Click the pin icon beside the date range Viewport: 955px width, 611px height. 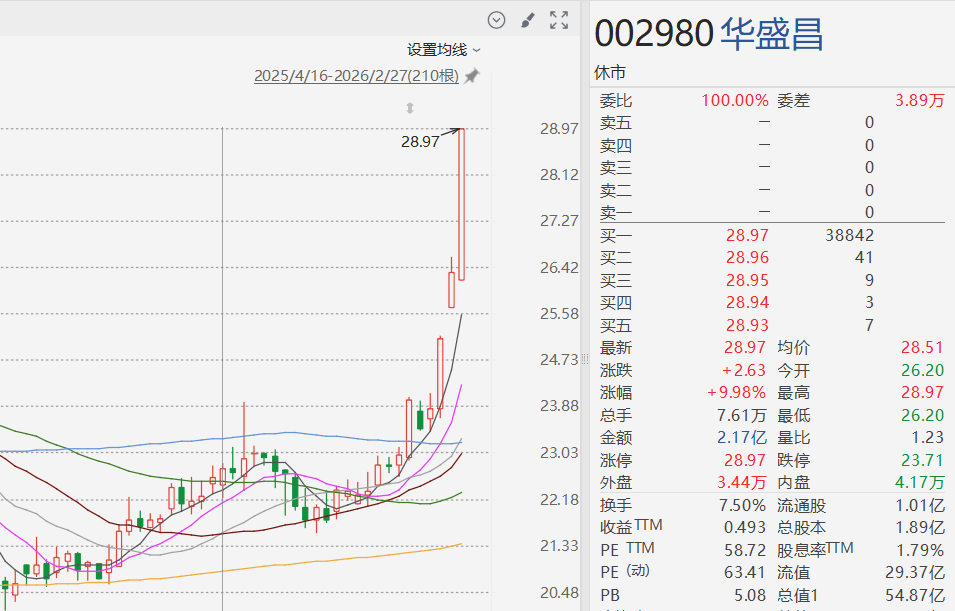[472, 76]
